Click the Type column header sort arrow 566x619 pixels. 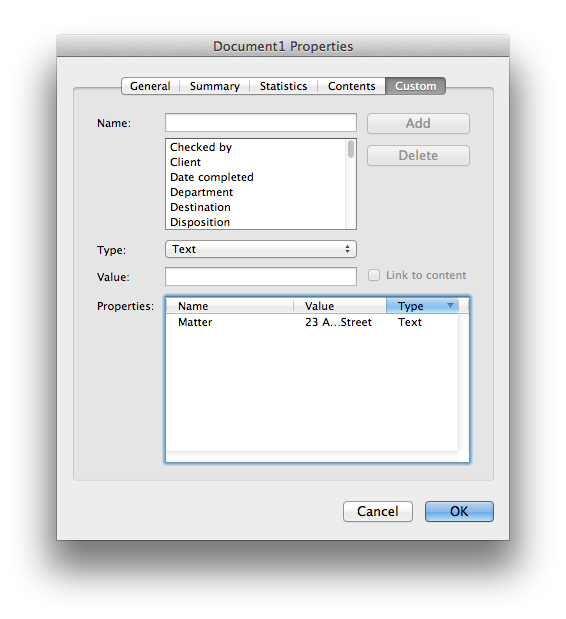[x=450, y=306]
